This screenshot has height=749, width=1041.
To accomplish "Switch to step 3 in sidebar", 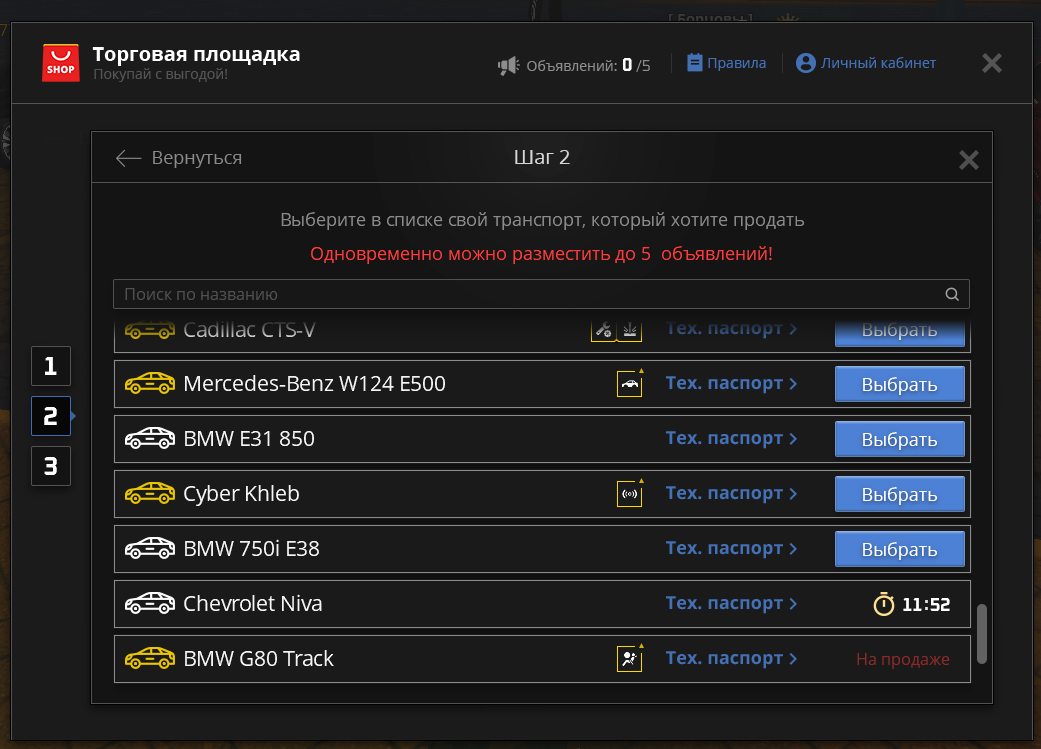I will pos(50,466).
